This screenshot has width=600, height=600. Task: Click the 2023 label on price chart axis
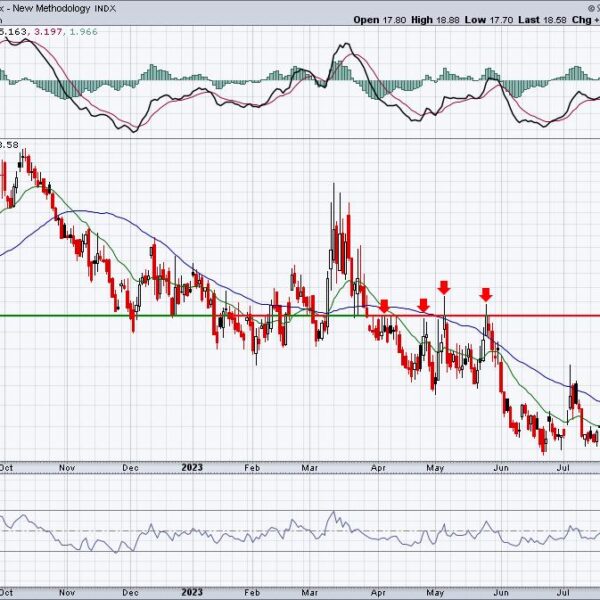pyautogui.click(x=192, y=468)
